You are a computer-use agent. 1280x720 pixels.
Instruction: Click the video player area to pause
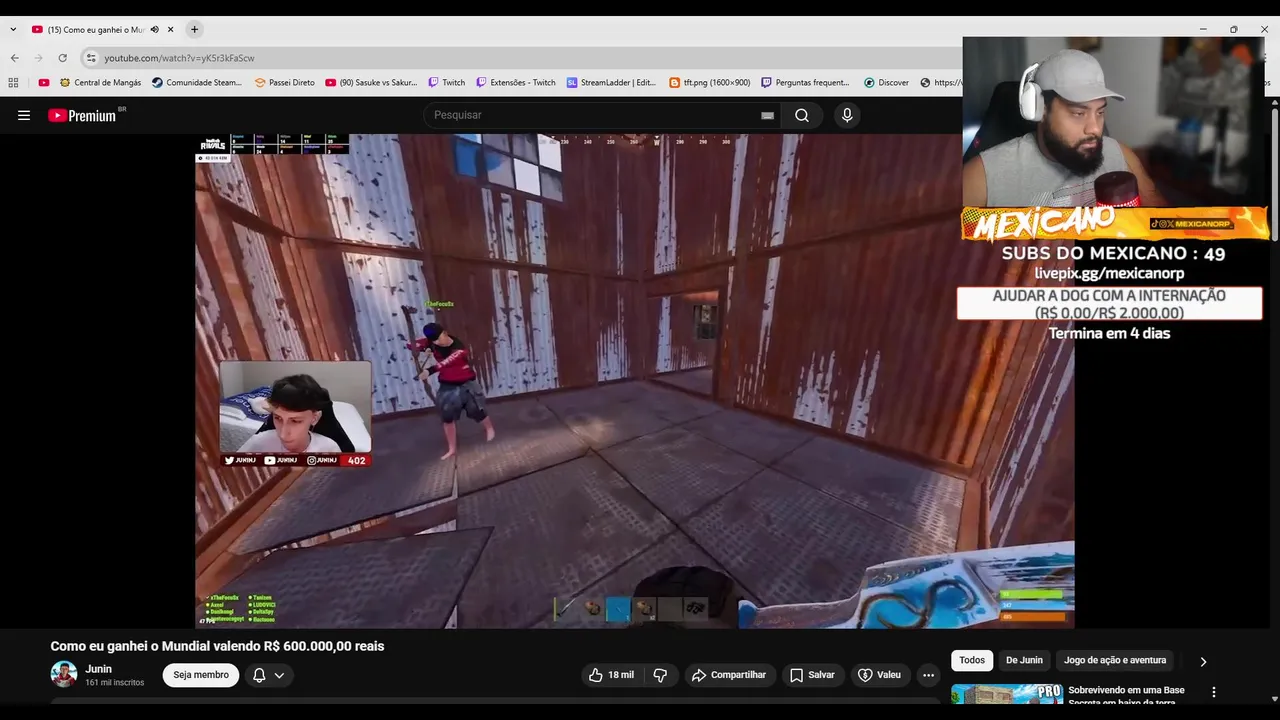click(635, 381)
